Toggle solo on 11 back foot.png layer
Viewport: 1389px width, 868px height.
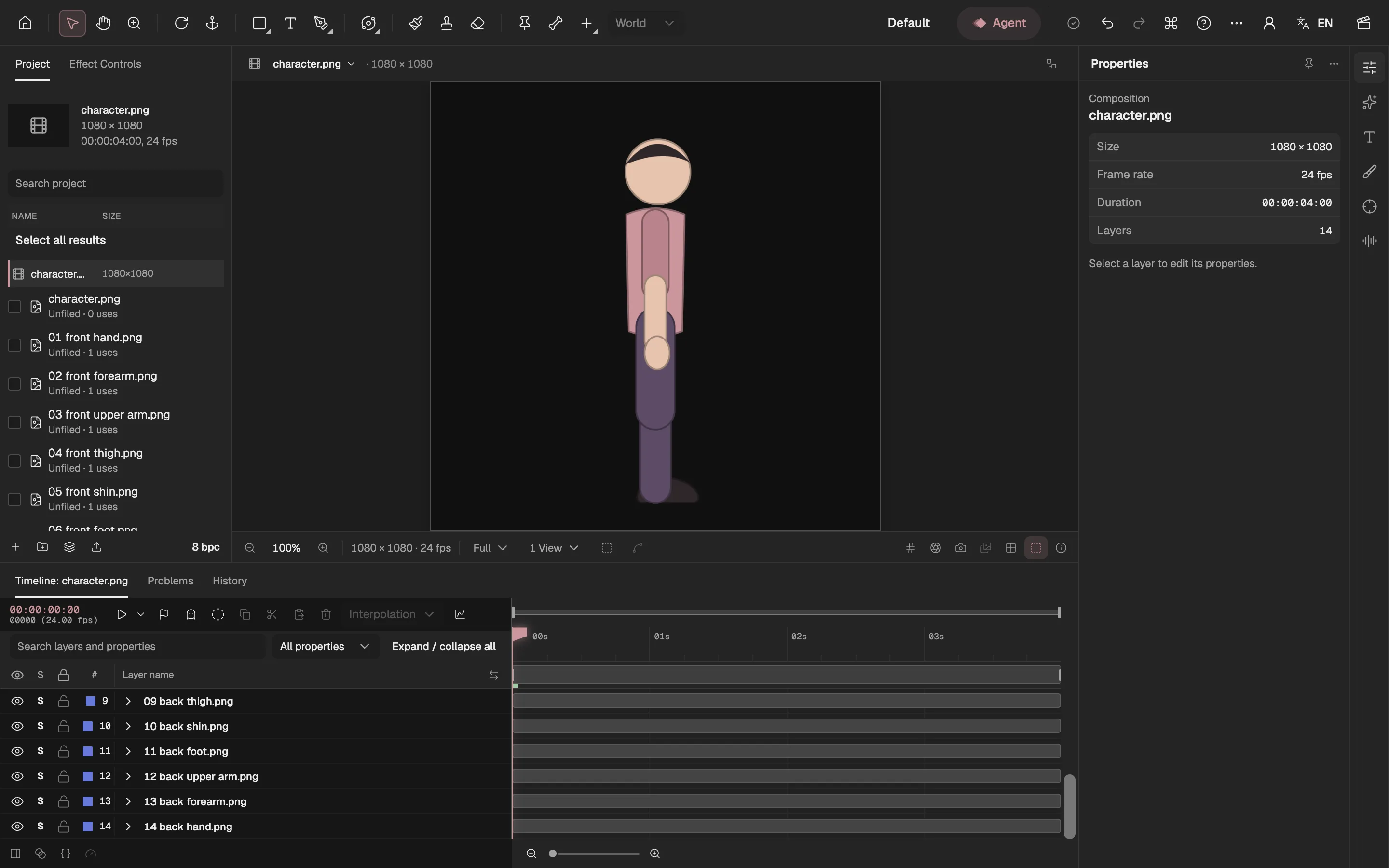click(x=40, y=751)
